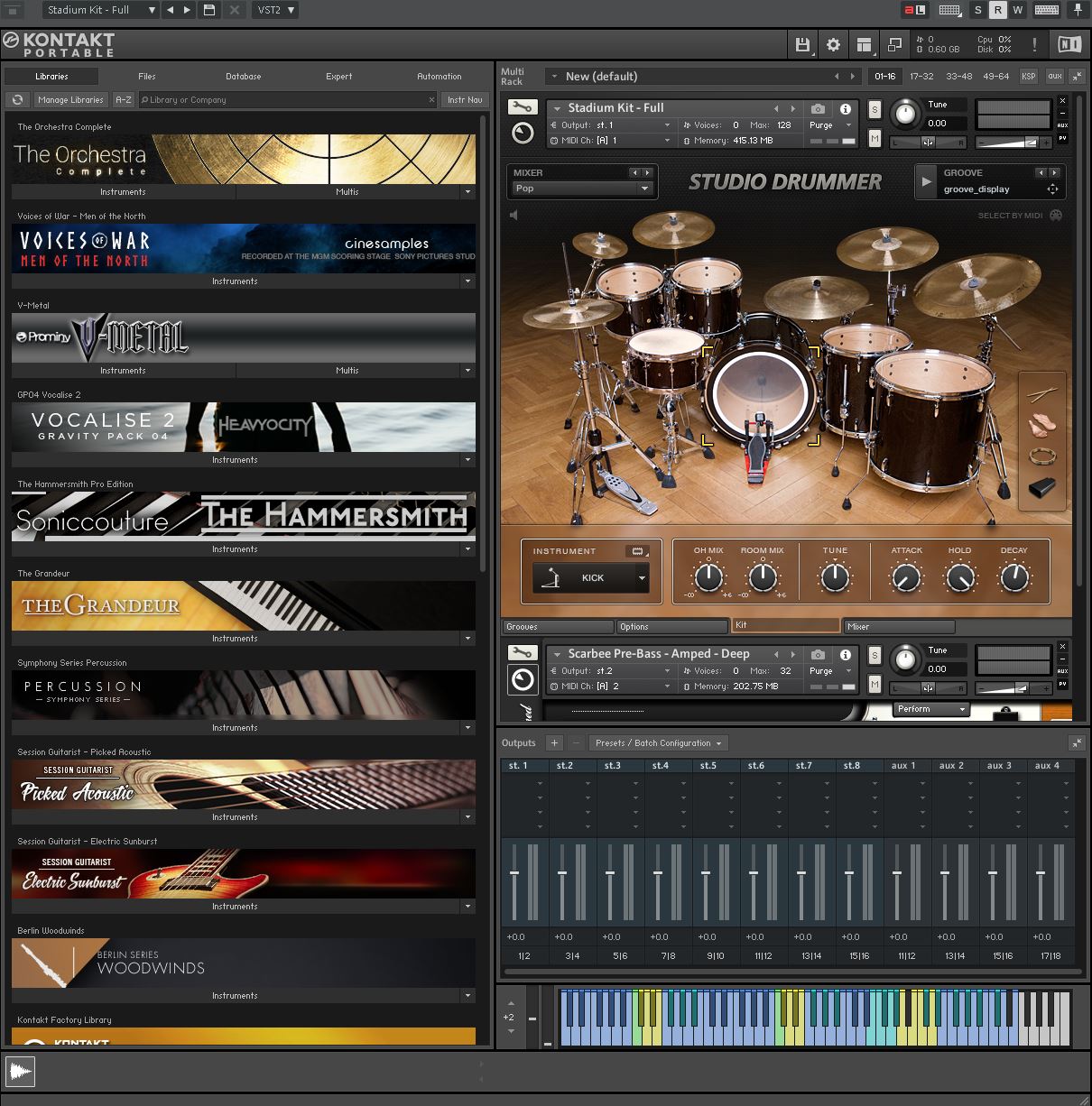Click the Minimized View icon

coord(894,44)
